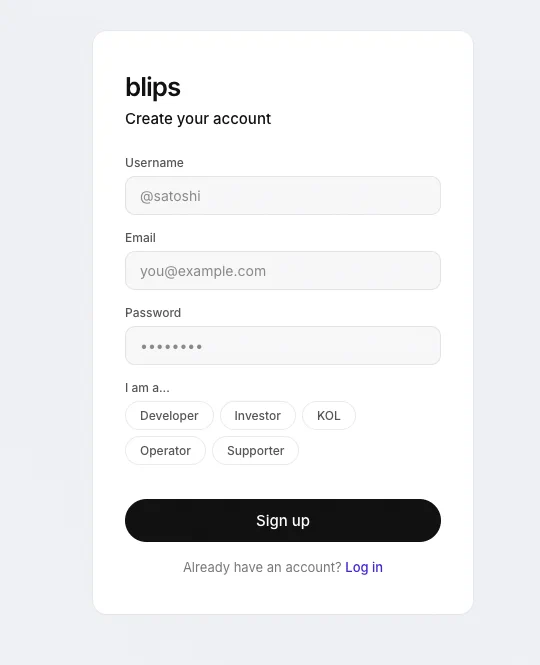Click the blips logo text
540x665 pixels.
[153, 87]
